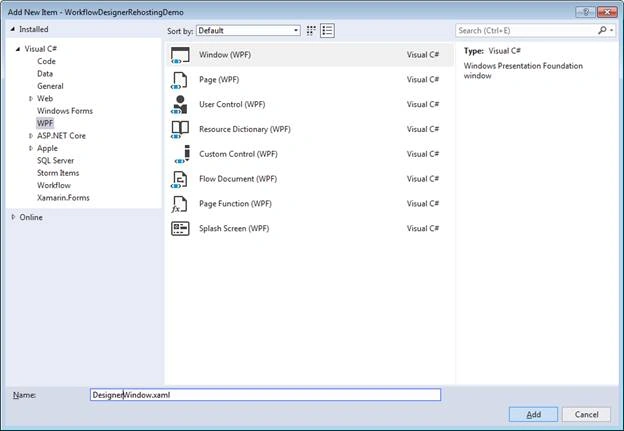The width and height of the screenshot is (624, 431).
Task: Open the search options dropdown arrow
Action: [612, 30]
